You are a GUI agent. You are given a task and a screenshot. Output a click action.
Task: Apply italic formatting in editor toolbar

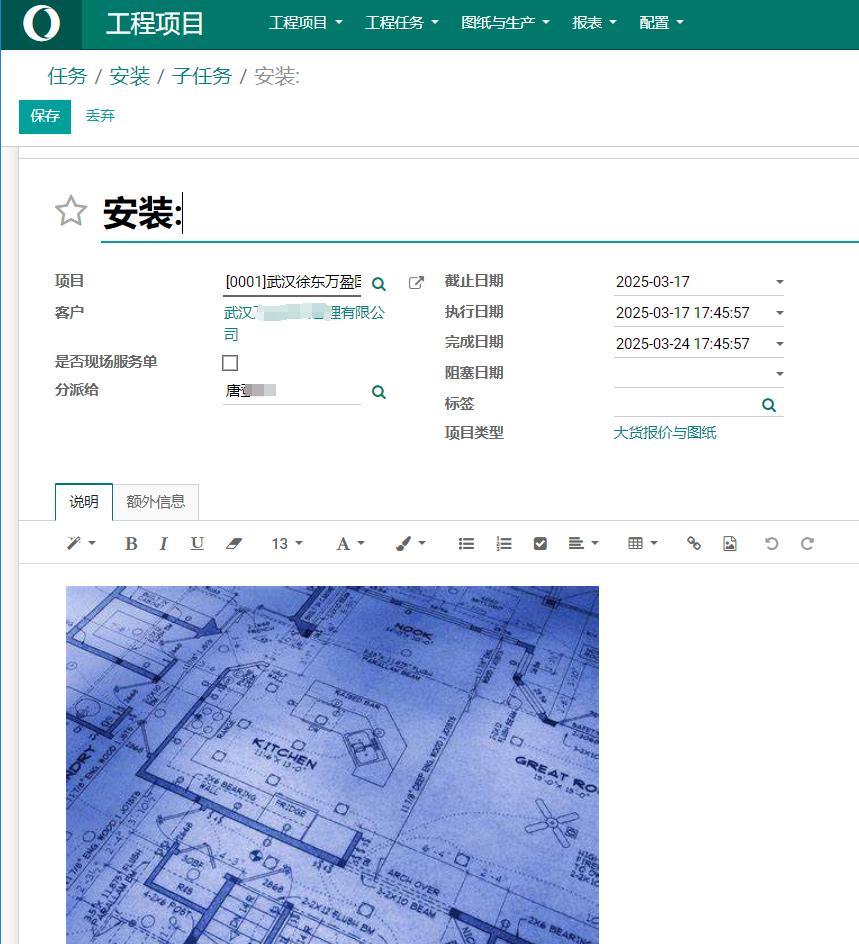(163, 543)
